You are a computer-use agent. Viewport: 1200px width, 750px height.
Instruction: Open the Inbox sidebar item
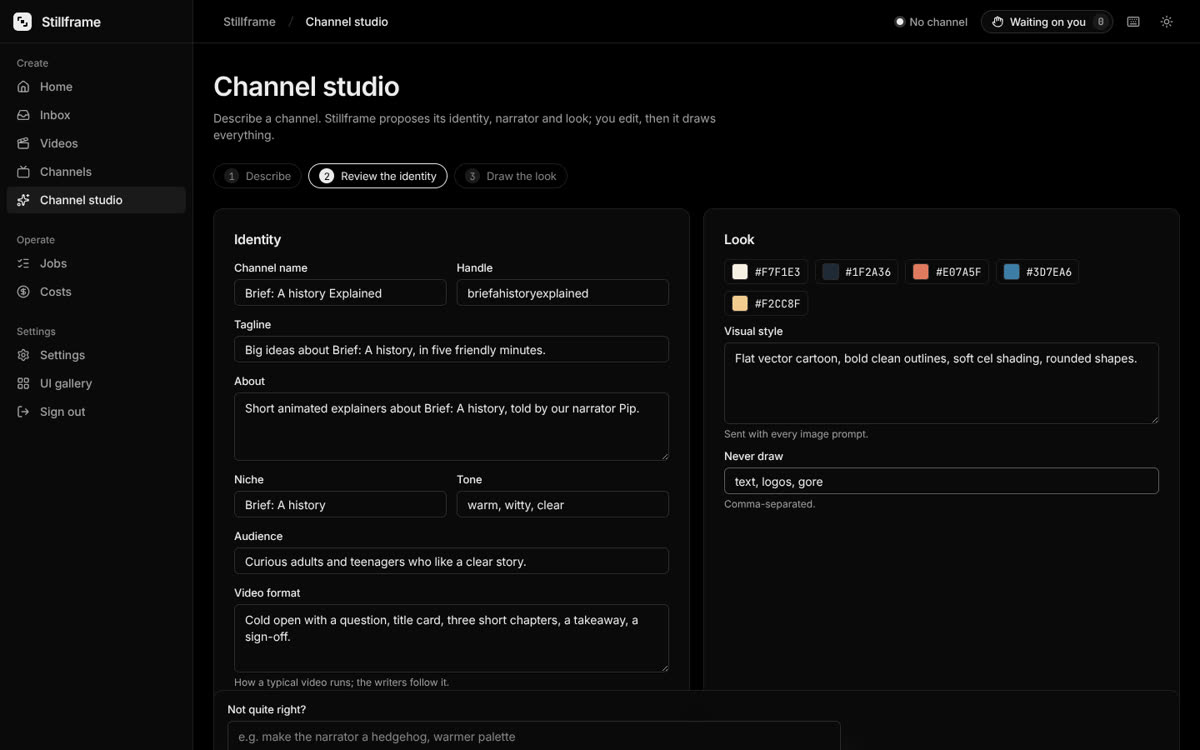[96, 115]
